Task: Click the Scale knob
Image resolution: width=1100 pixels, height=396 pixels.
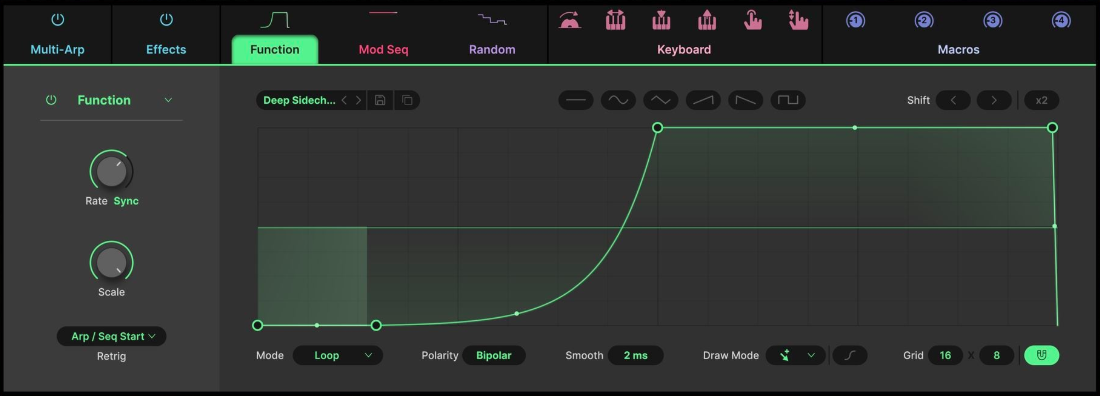Action: (112, 263)
